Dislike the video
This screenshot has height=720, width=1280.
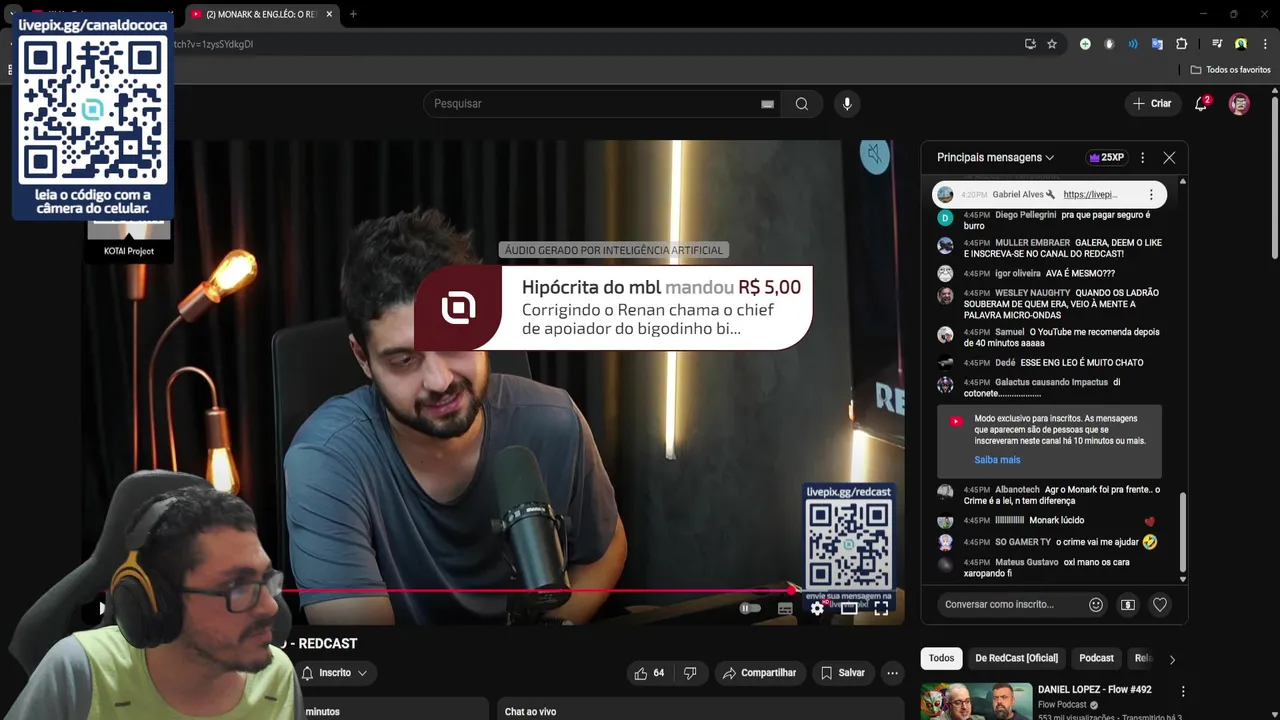(x=690, y=673)
